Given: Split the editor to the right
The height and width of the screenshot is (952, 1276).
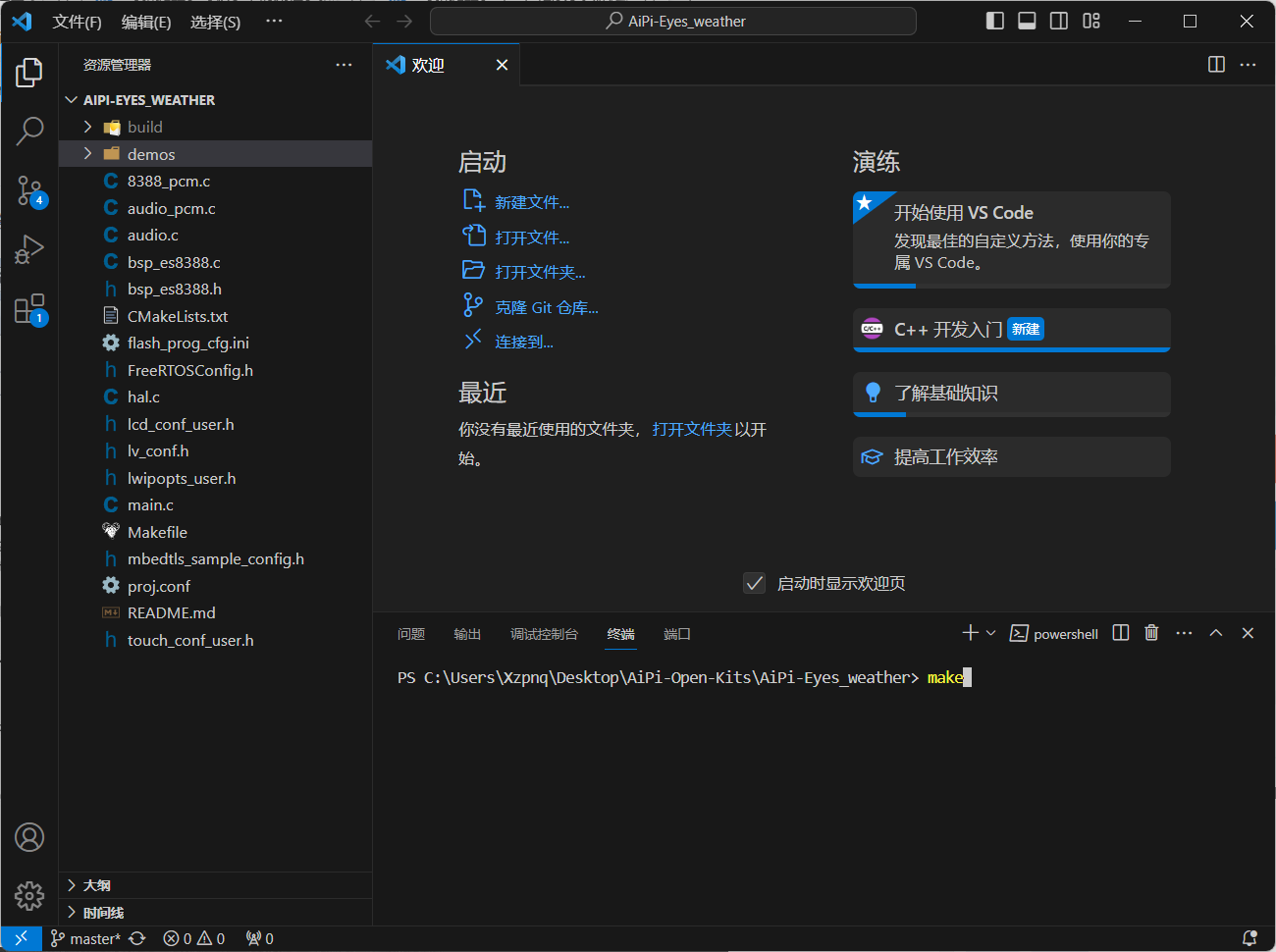Looking at the screenshot, I should pos(1216,65).
